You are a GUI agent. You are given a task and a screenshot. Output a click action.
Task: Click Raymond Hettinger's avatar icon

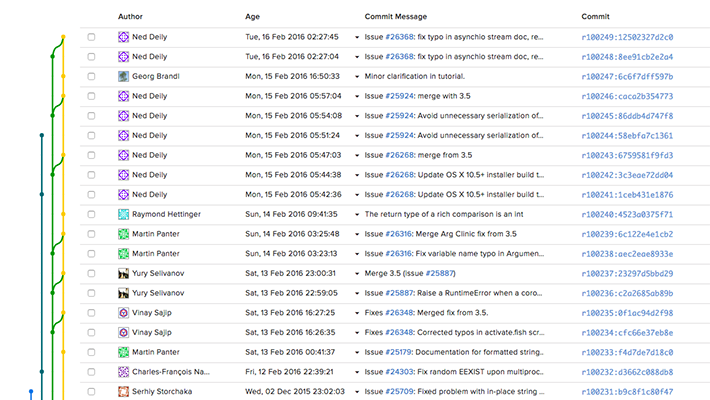124,214
